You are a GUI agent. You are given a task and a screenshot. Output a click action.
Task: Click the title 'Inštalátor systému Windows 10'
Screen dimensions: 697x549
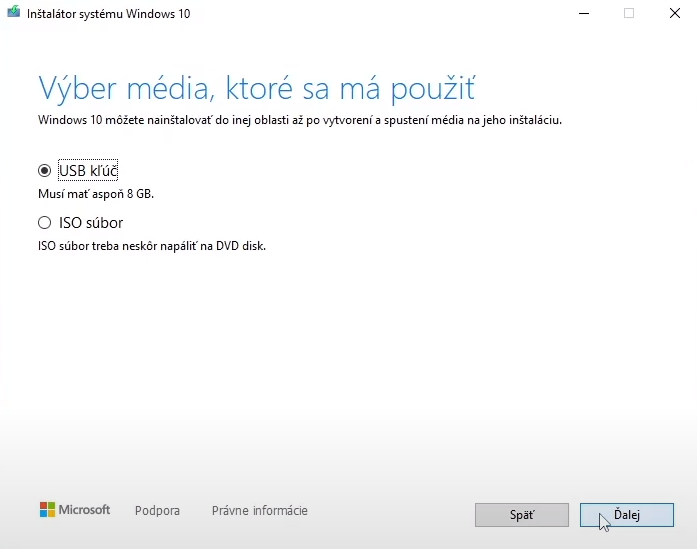coord(108,14)
